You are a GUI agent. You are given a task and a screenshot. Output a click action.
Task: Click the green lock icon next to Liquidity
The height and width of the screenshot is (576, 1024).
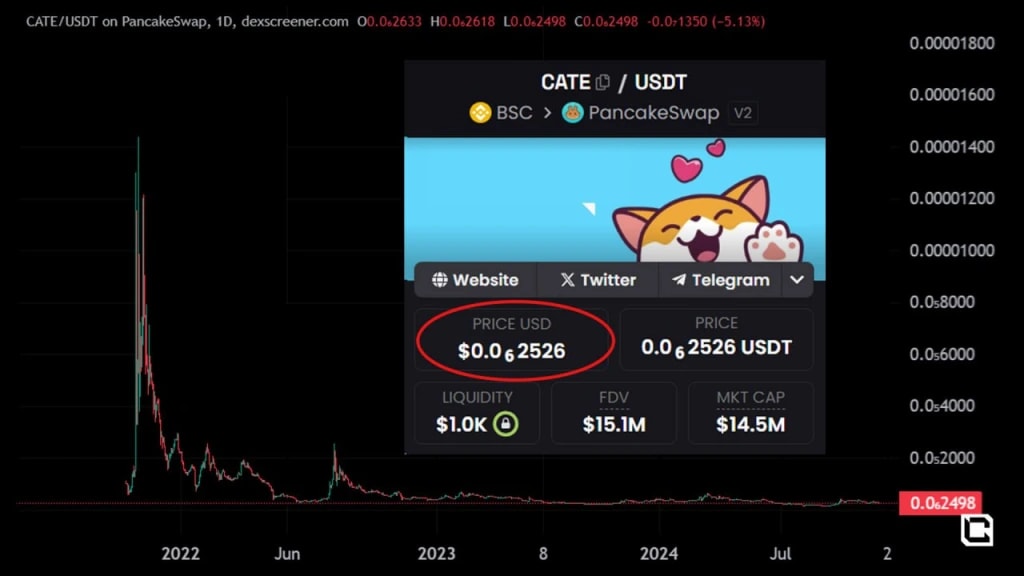click(x=505, y=425)
